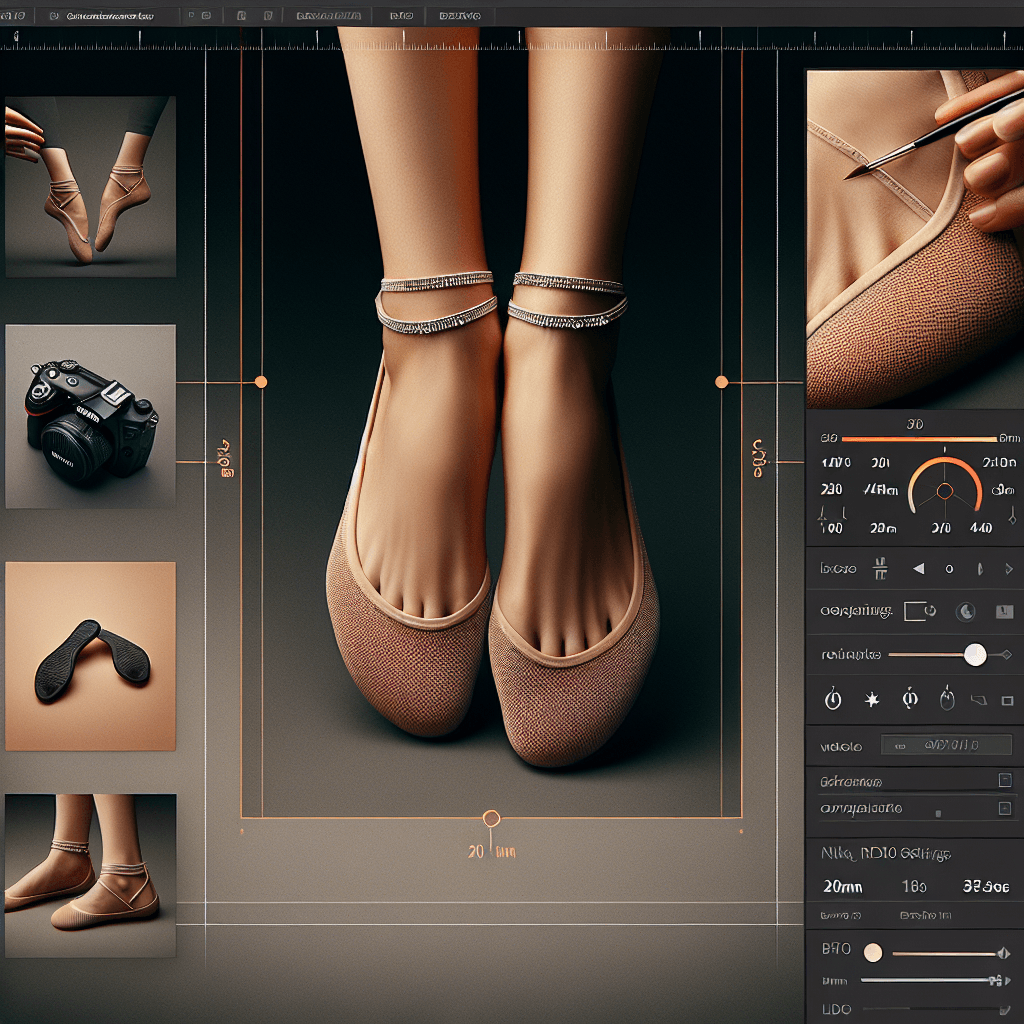This screenshot has height=1024, width=1024.
Task: Click the solid left-pointing triangle arrow
Action: [x=919, y=569]
